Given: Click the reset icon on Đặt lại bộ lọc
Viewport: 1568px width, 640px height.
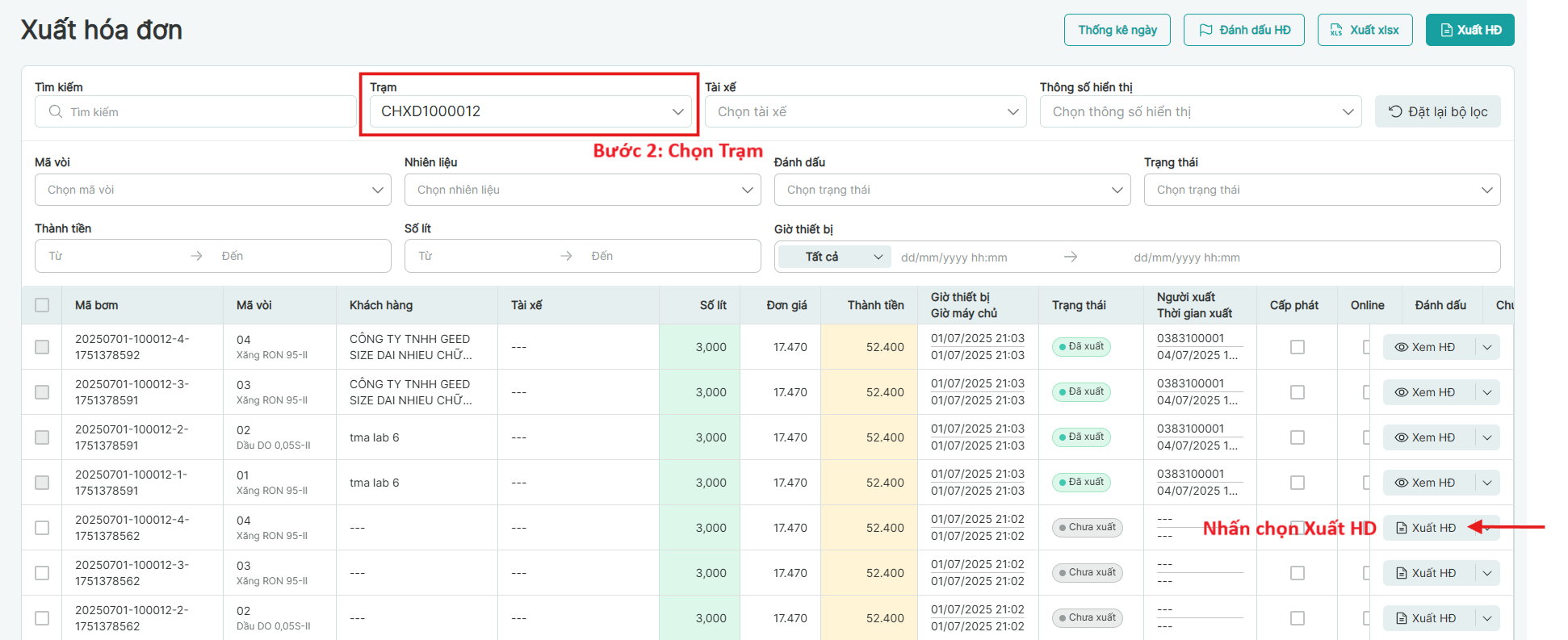Looking at the screenshot, I should pos(1395,111).
